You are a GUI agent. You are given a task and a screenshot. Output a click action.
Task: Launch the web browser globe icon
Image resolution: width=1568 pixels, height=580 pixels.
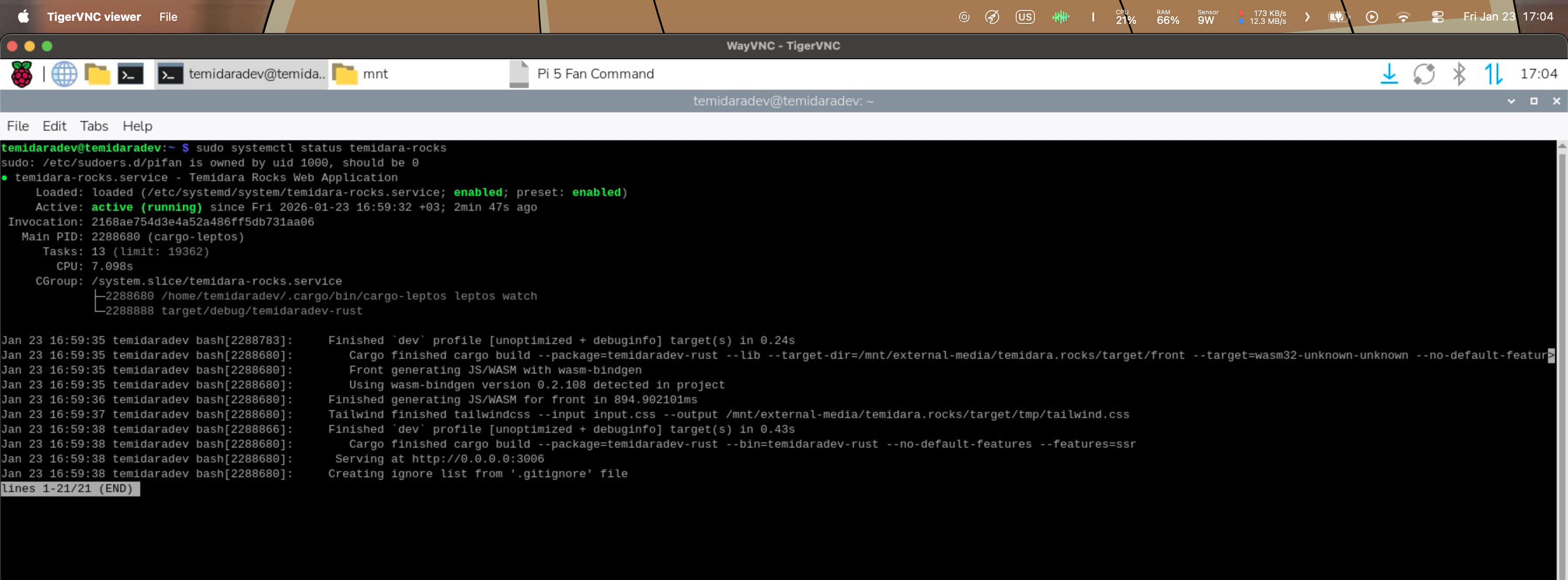(64, 74)
